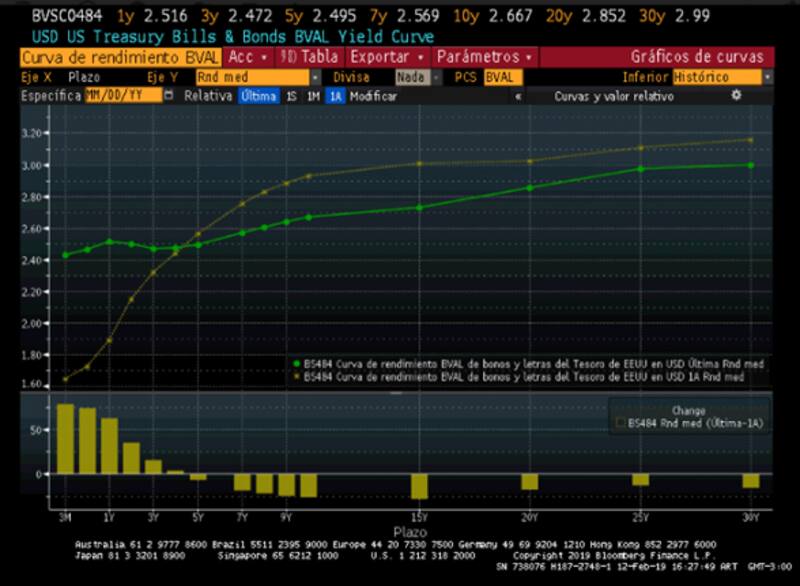
Task: Toggle the 1M relative period option
Action: coord(313,97)
